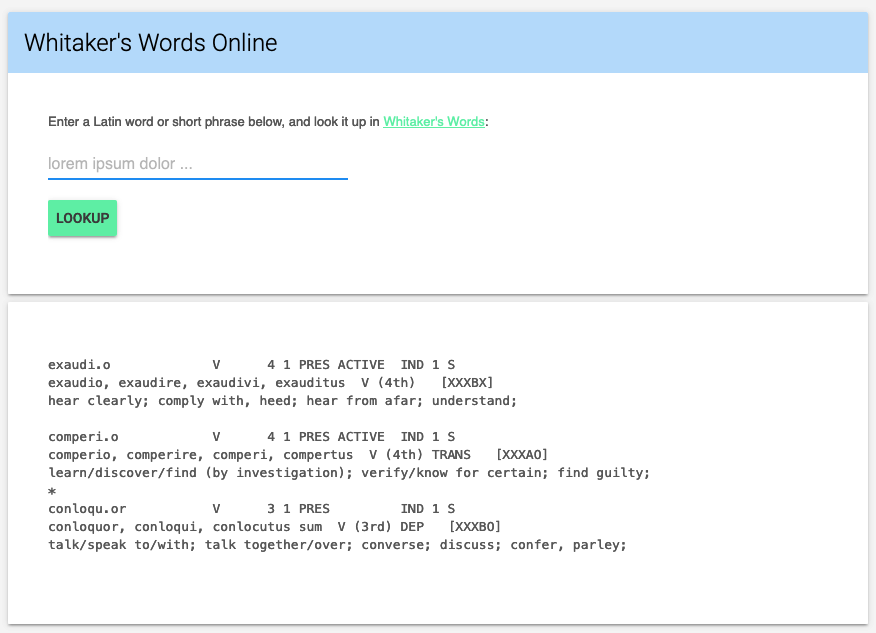Click the 'learn/discover/find' definition line
876x633 pixels.
(x=348, y=473)
